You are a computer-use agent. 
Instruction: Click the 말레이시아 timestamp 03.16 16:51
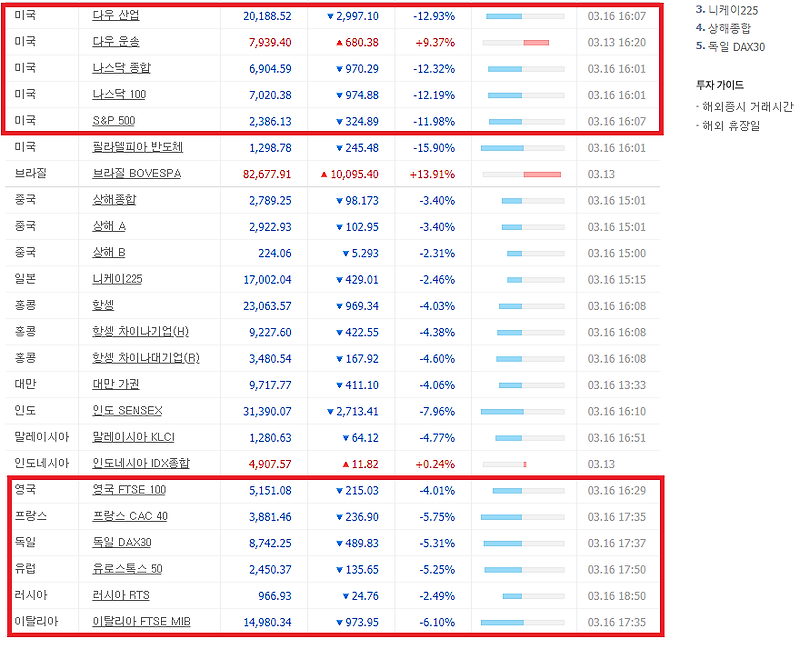617,438
